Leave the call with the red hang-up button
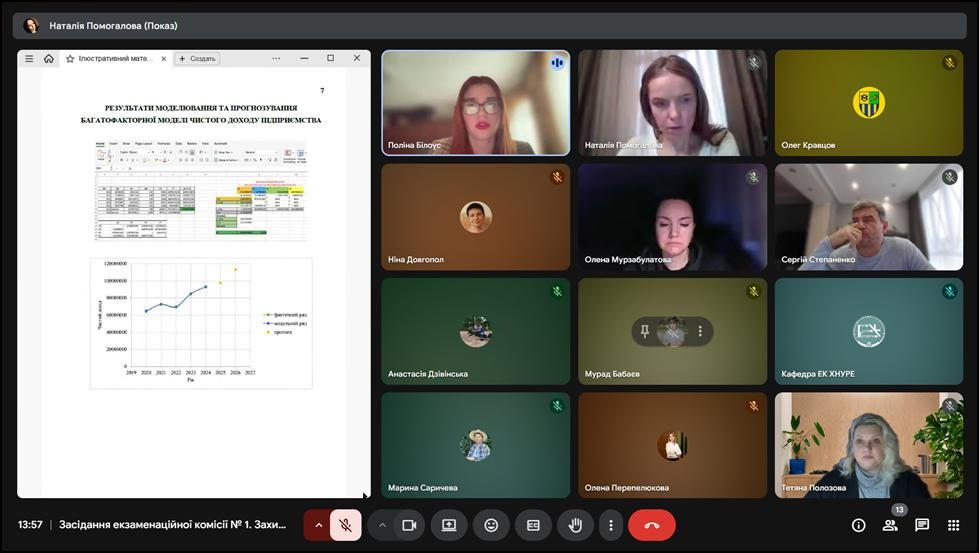Image resolution: width=979 pixels, height=553 pixels. point(652,525)
